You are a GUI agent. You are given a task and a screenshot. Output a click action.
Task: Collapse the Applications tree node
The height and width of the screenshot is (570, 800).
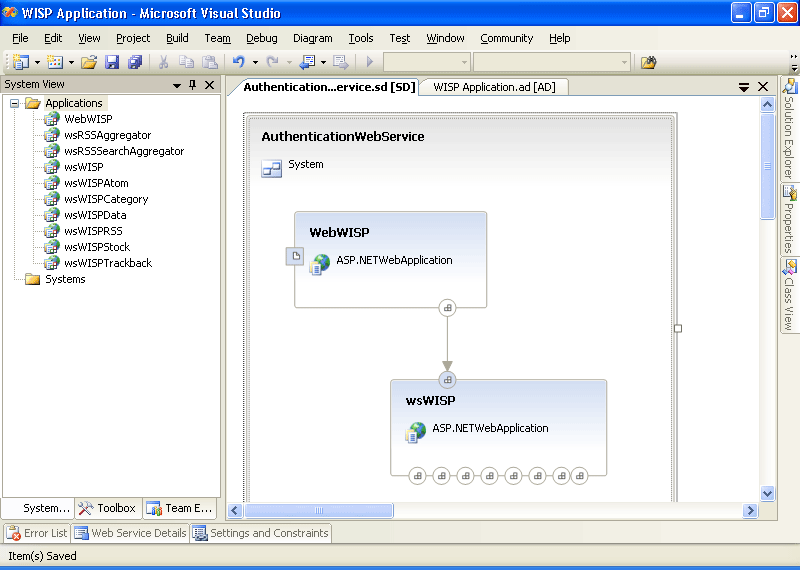(x=15, y=103)
